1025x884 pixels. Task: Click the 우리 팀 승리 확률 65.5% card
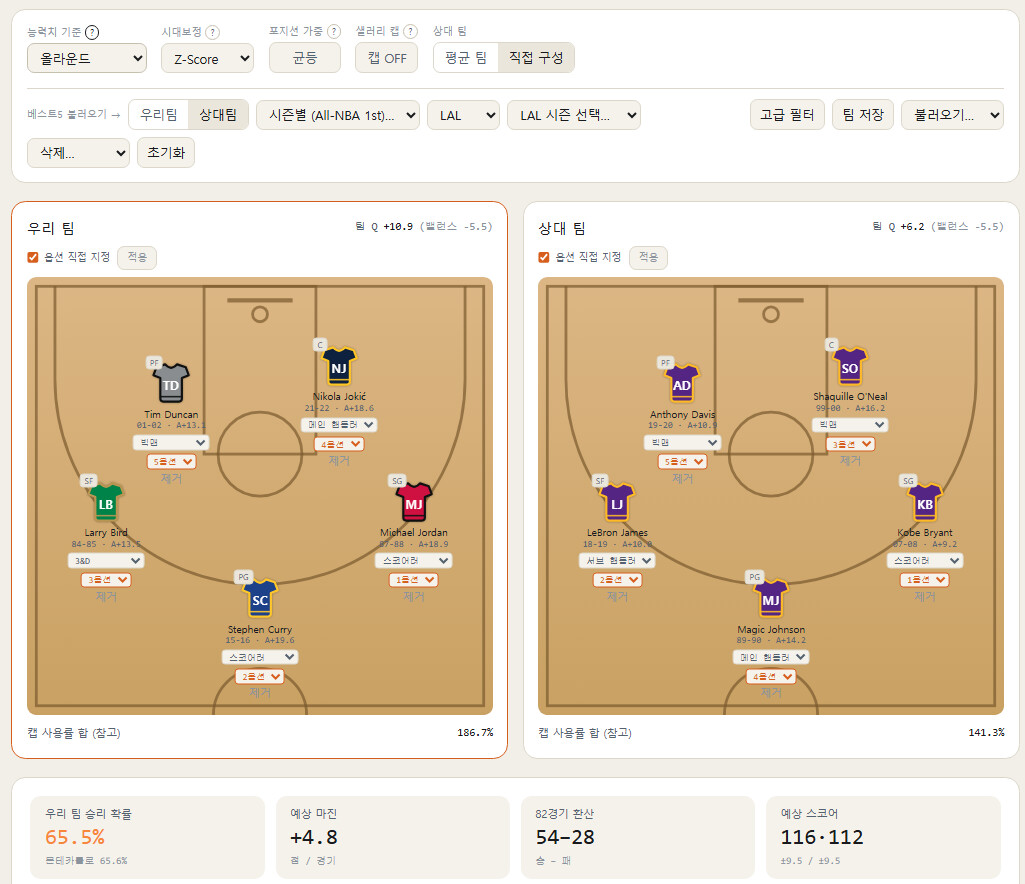pos(147,837)
